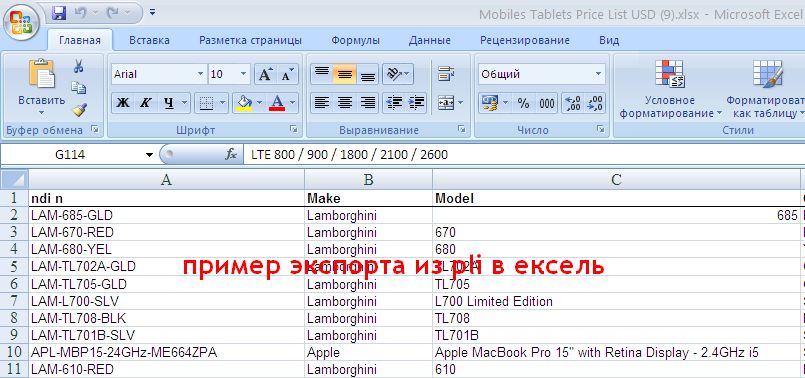The image size is (805, 378).
Task: Select cell with APL-MBP15-24GHz-ME664ZPA
Action: (166, 353)
